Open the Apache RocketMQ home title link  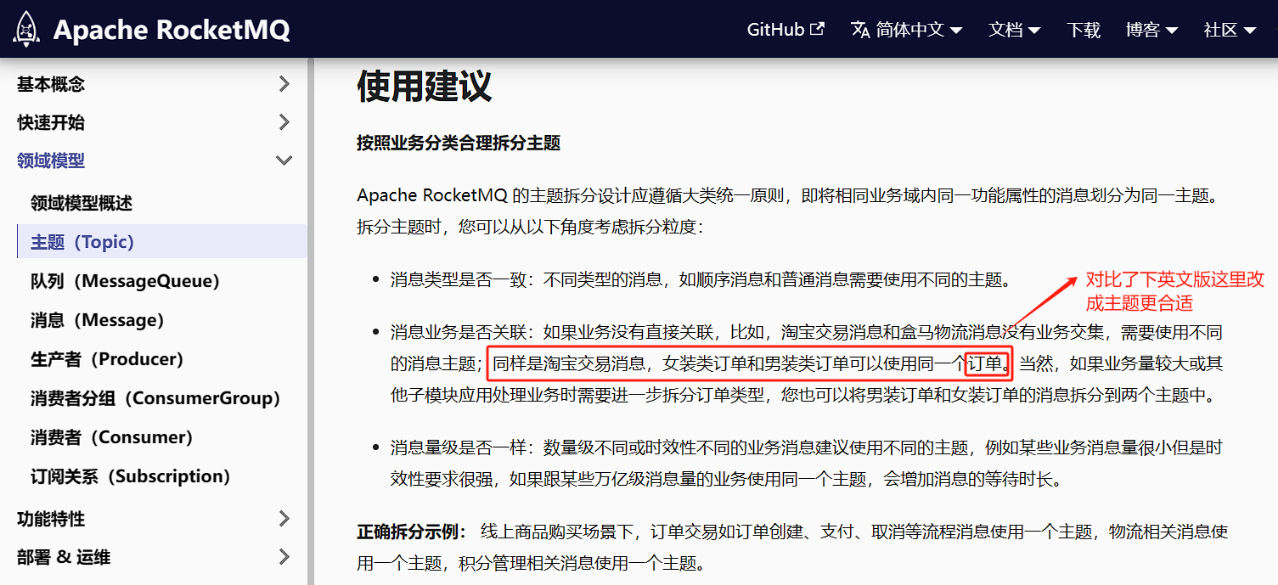171,30
